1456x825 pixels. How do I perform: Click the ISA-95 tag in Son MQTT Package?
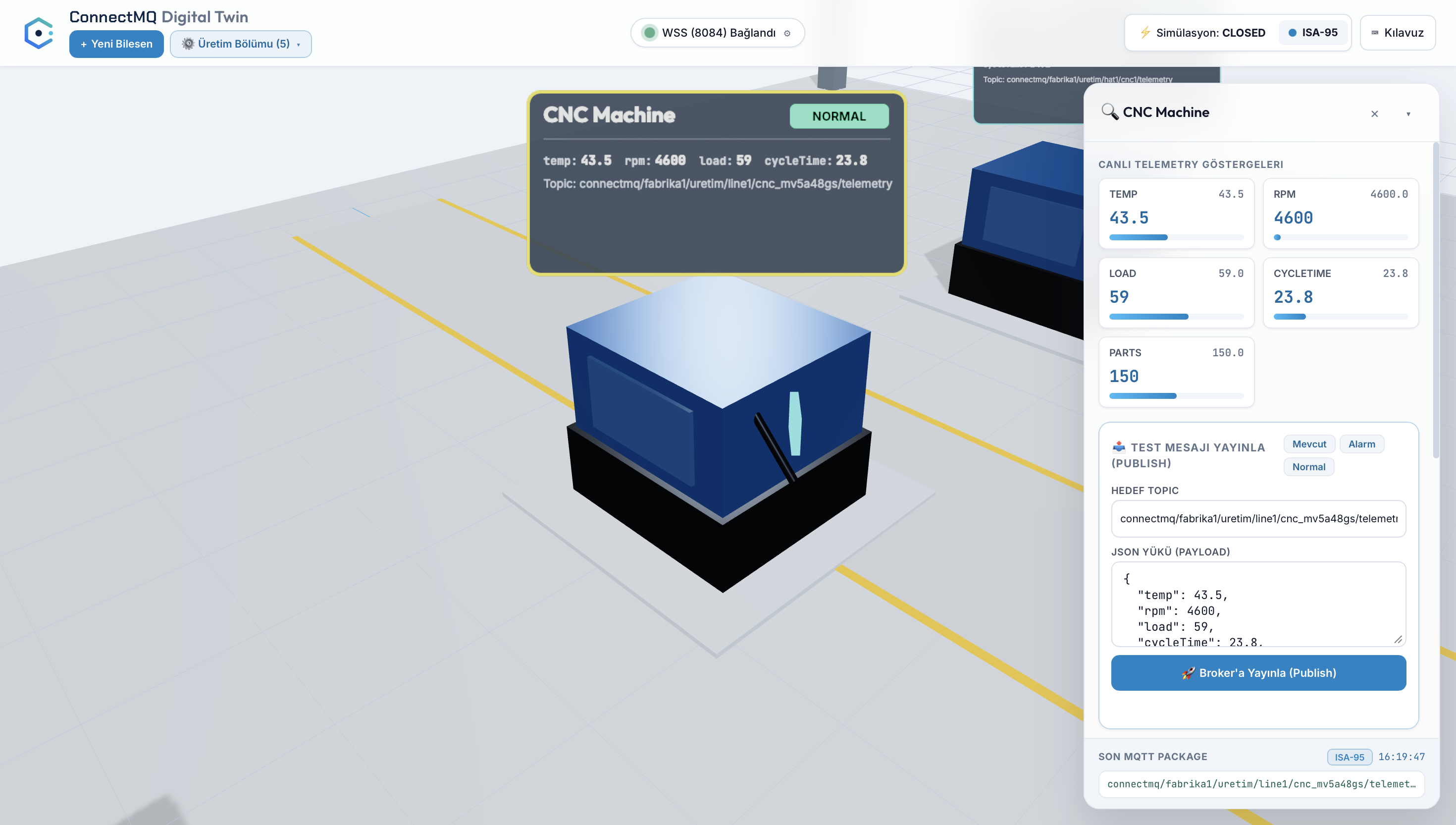point(1349,757)
